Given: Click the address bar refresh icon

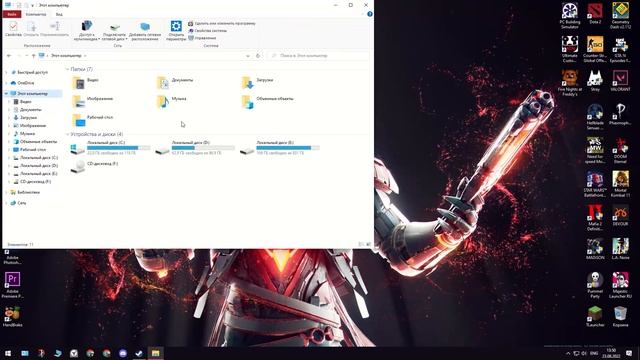Looking at the screenshot, I should (x=258, y=56).
